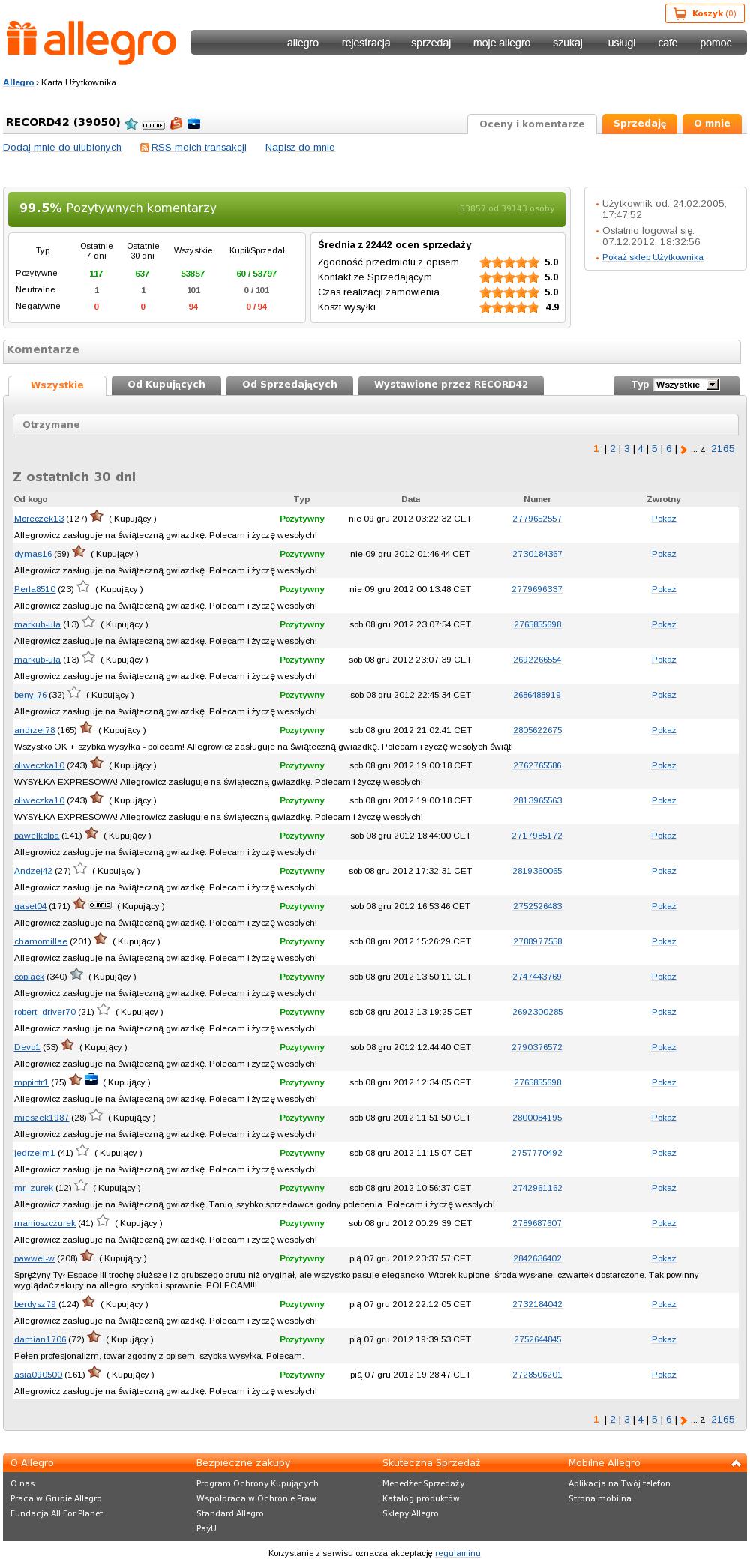Image resolution: width=750 pixels, height=1568 pixels.
Task: Open 'Fundacja All For Planet' footer link
Action: pos(56,1513)
